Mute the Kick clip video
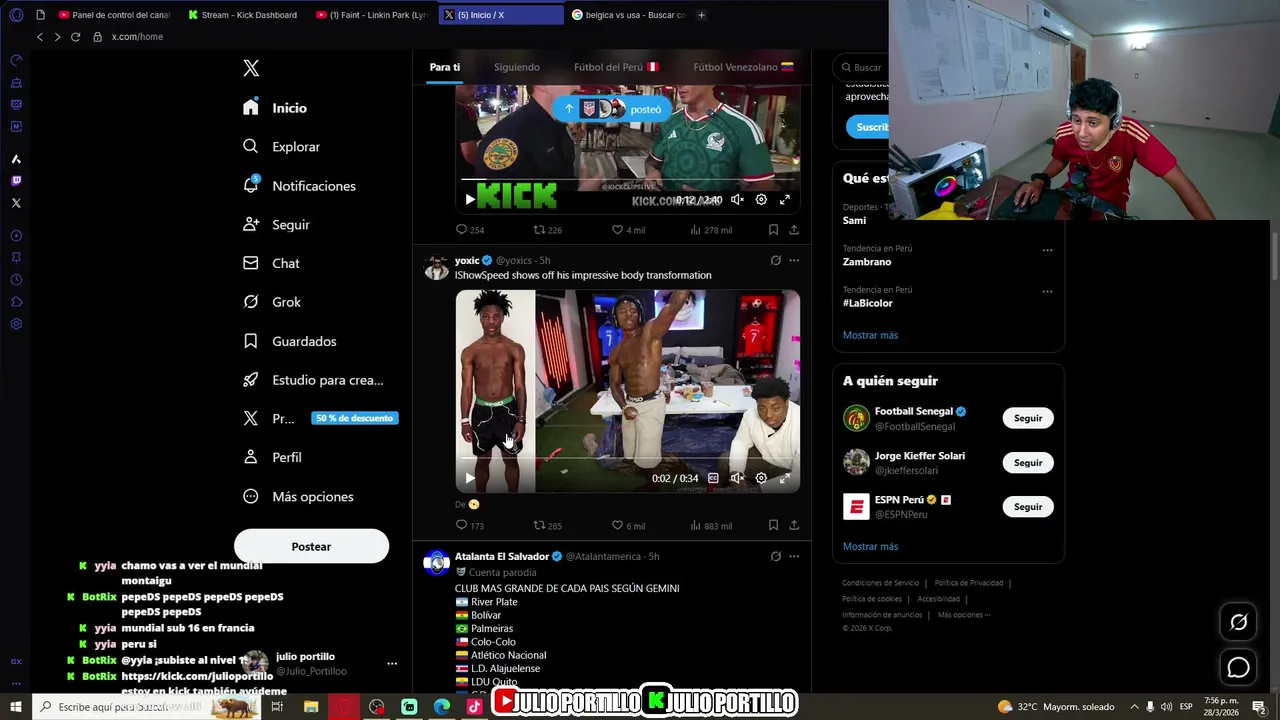This screenshot has width=1280, height=720. pyautogui.click(x=737, y=200)
